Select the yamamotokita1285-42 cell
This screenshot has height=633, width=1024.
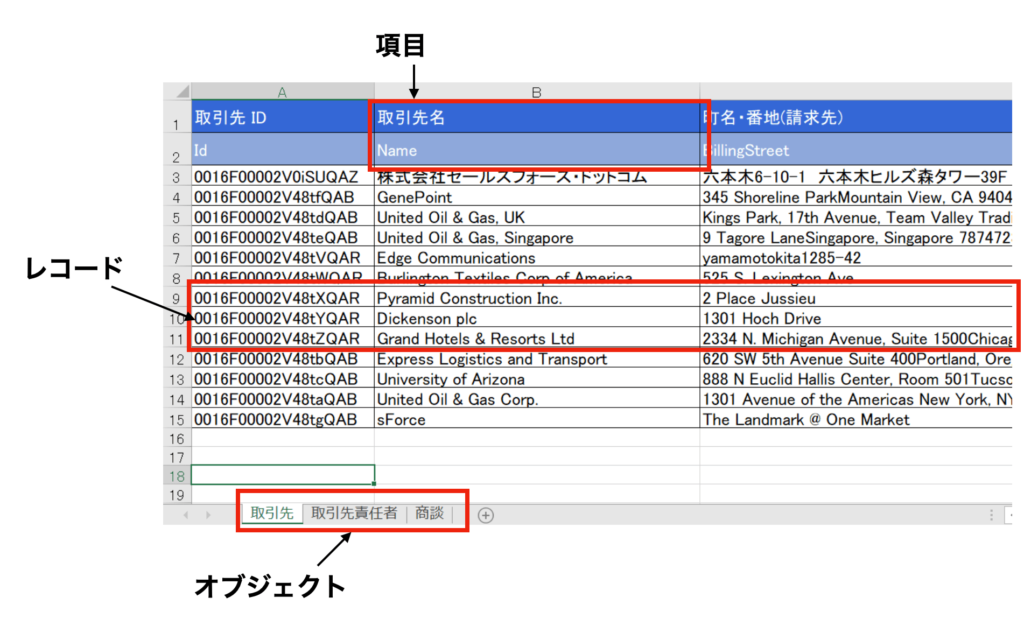tap(856, 257)
